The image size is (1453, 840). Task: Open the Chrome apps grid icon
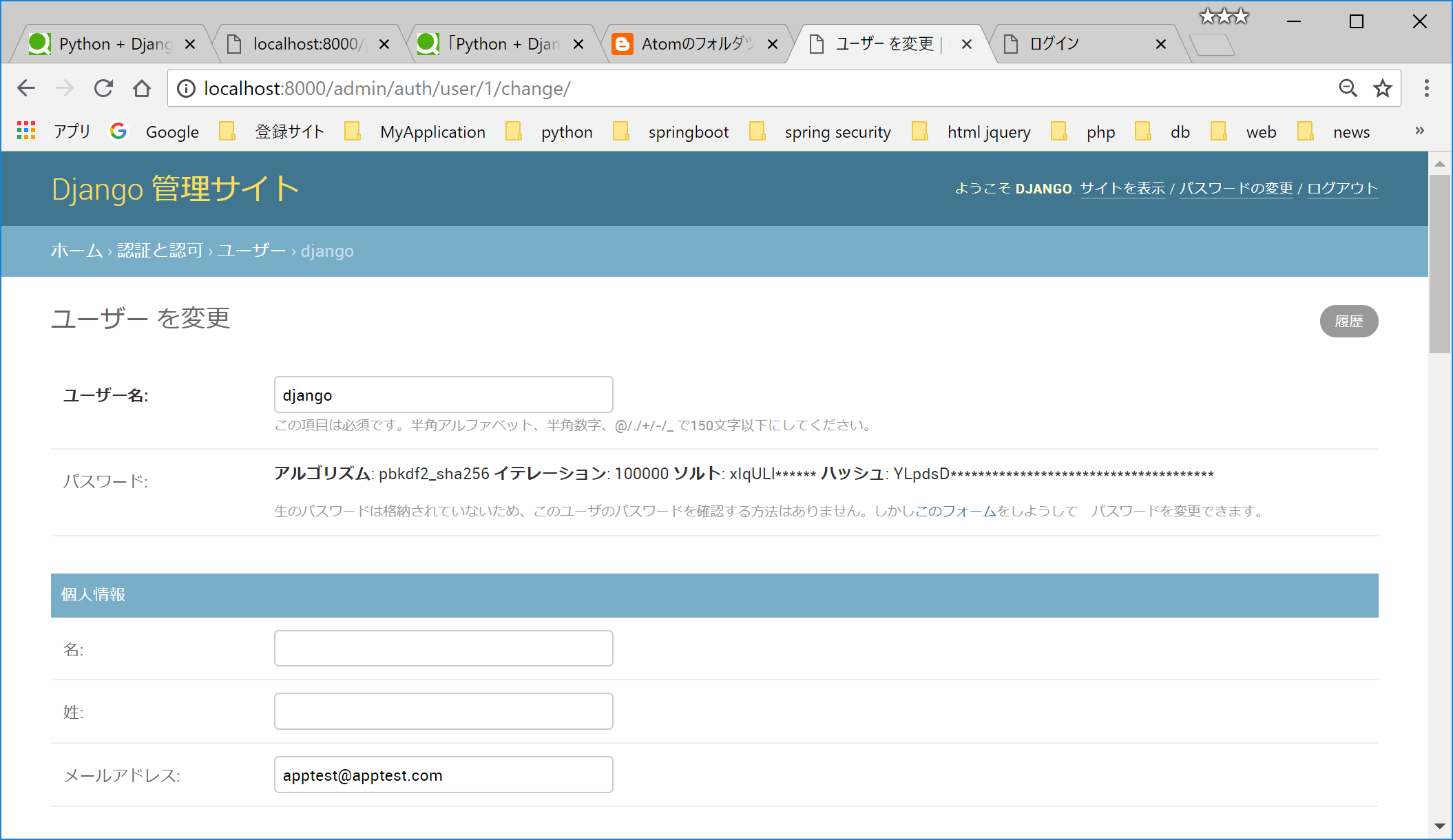(26, 131)
